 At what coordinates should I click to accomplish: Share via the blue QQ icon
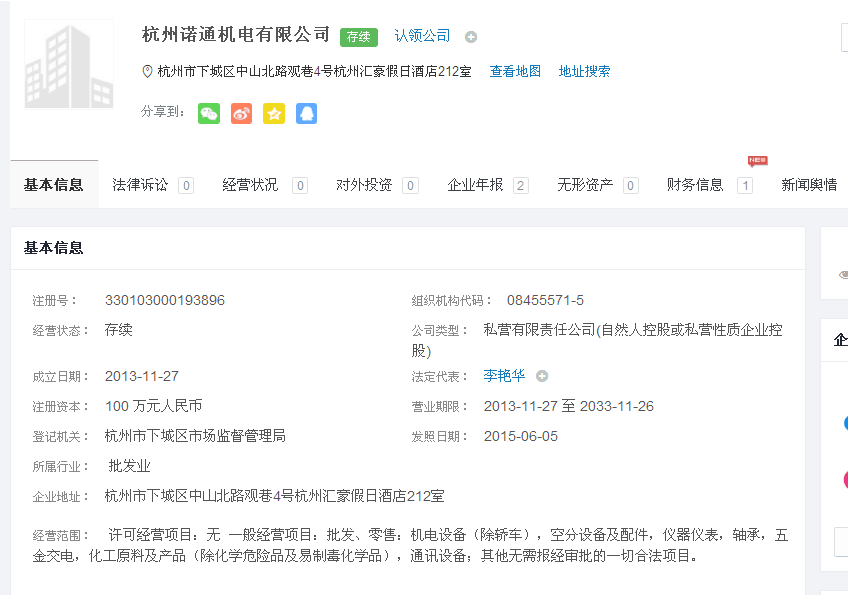(x=306, y=113)
